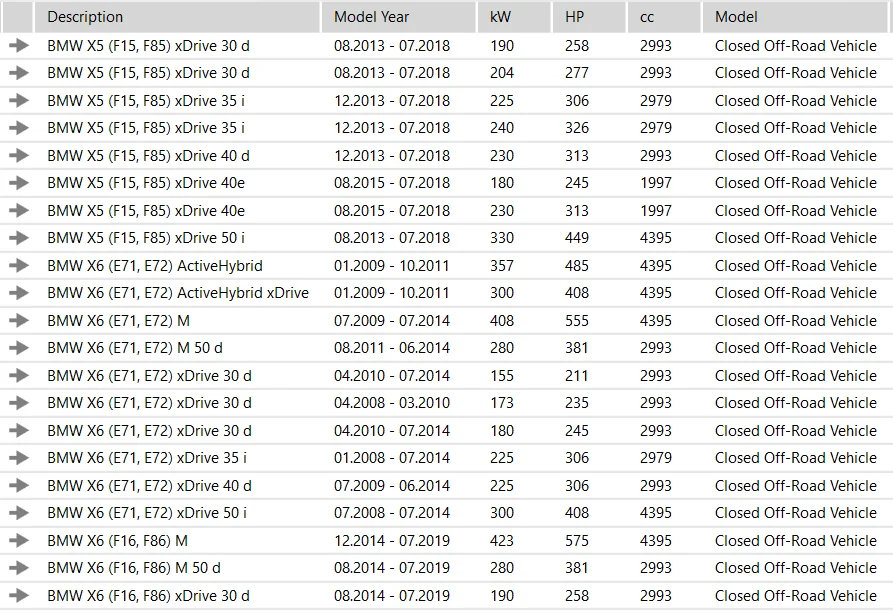Click arrow icon beside X6 ActiveHybrid xDrive row
893x613 pixels.
point(18,293)
